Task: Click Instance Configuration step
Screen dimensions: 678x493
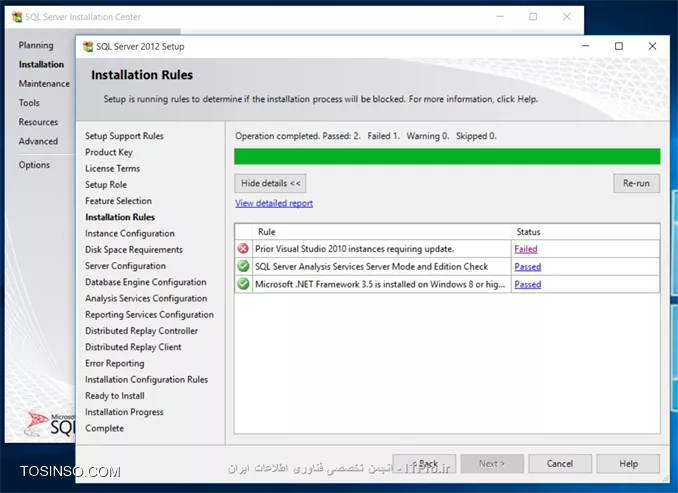Action: tap(130, 234)
